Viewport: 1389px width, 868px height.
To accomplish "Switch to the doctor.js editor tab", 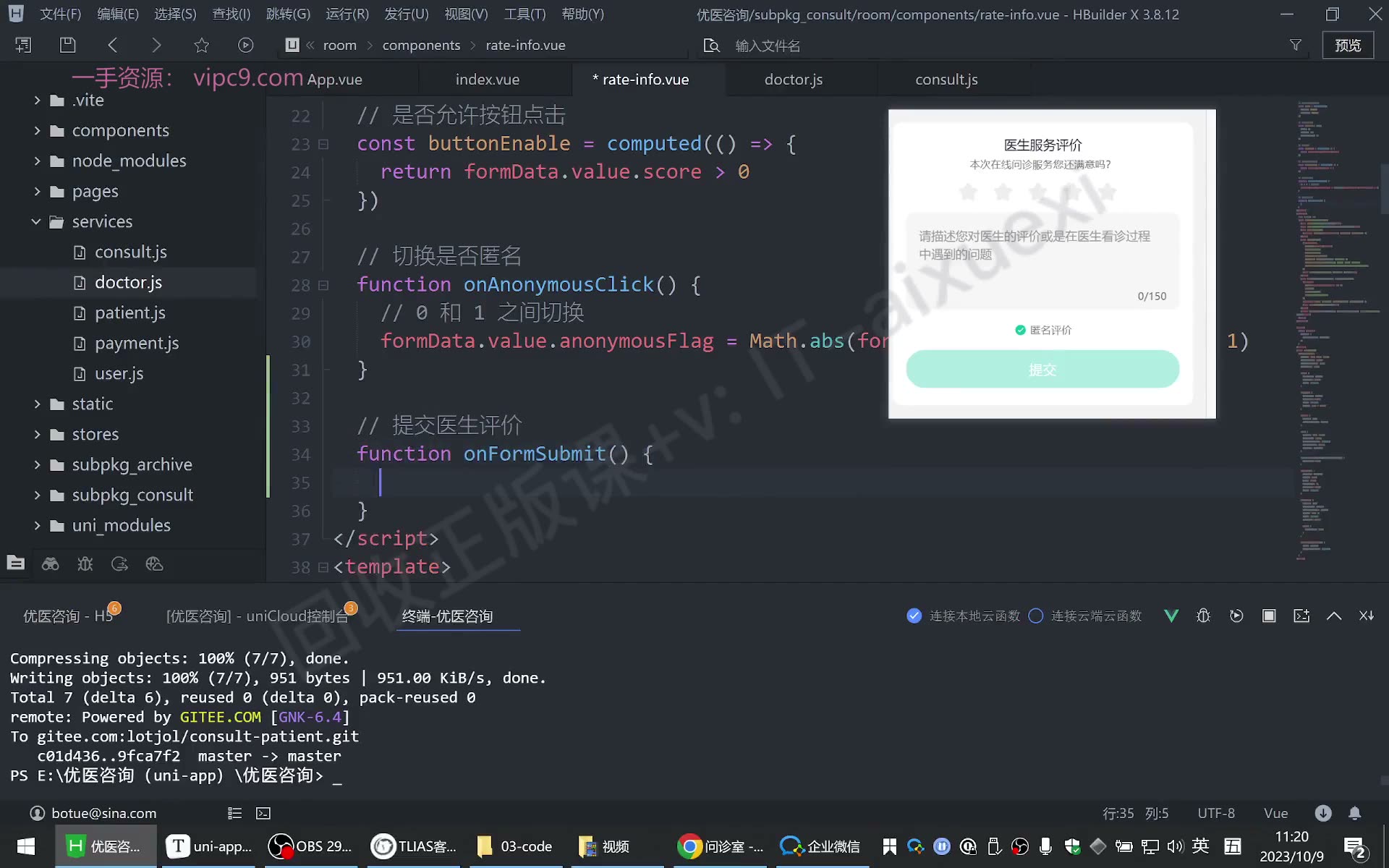I will pyautogui.click(x=794, y=80).
